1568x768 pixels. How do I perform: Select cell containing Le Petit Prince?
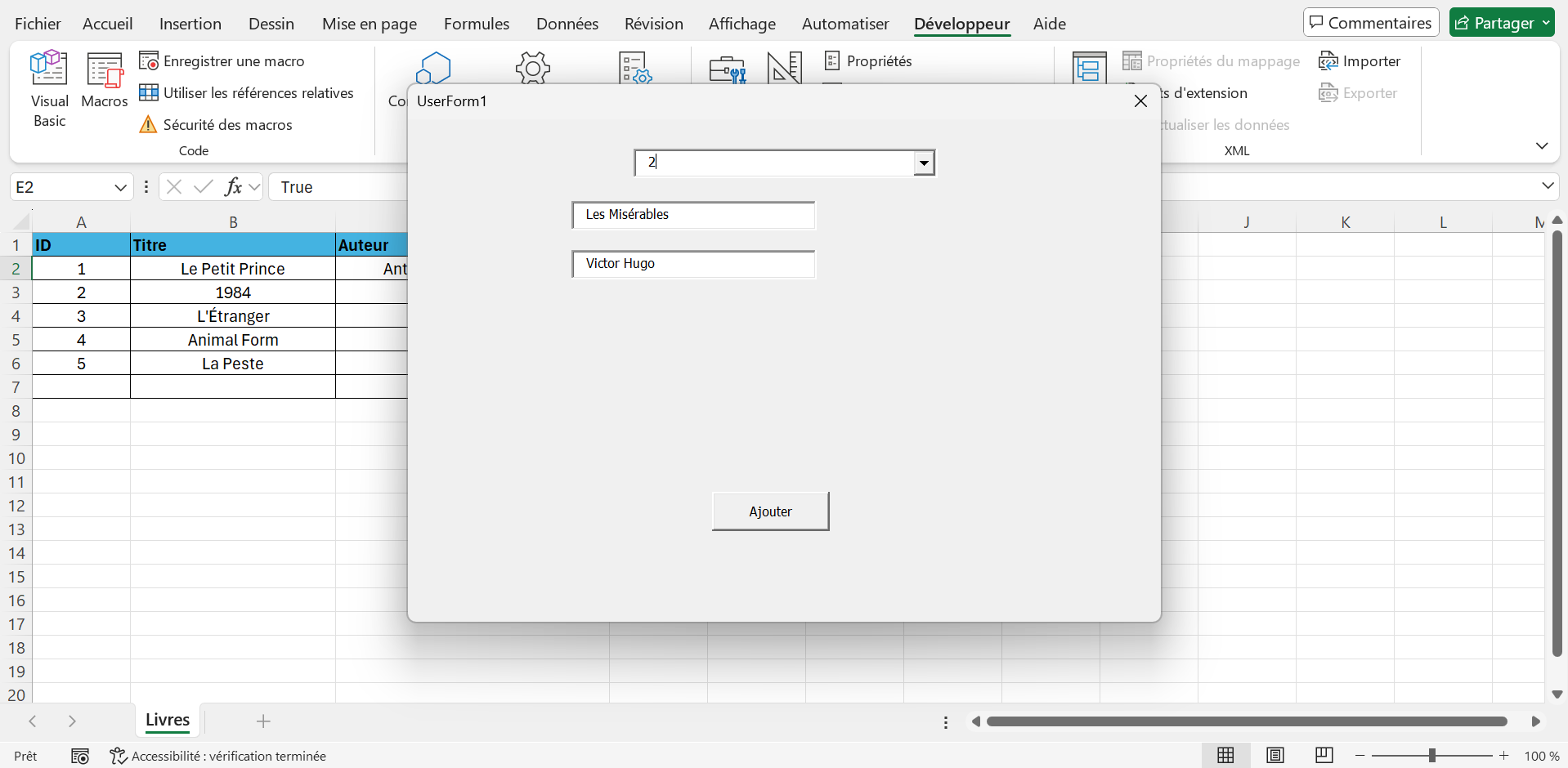[233, 269]
